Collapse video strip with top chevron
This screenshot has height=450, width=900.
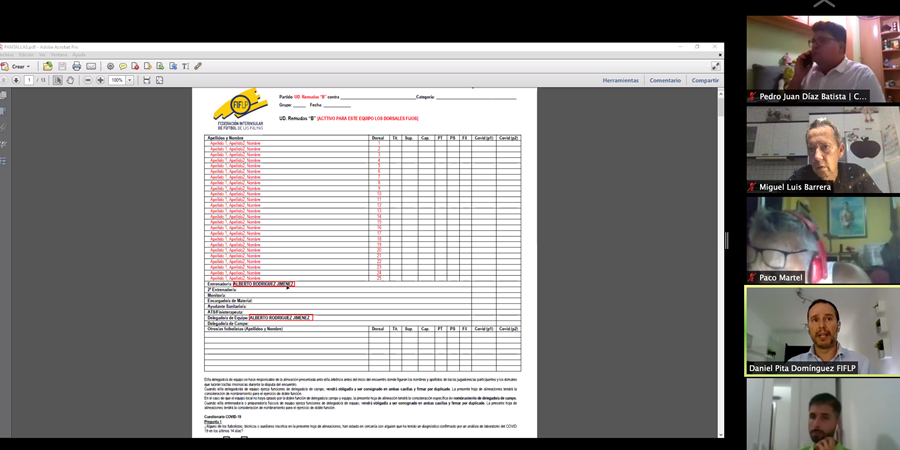click(823, 5)
